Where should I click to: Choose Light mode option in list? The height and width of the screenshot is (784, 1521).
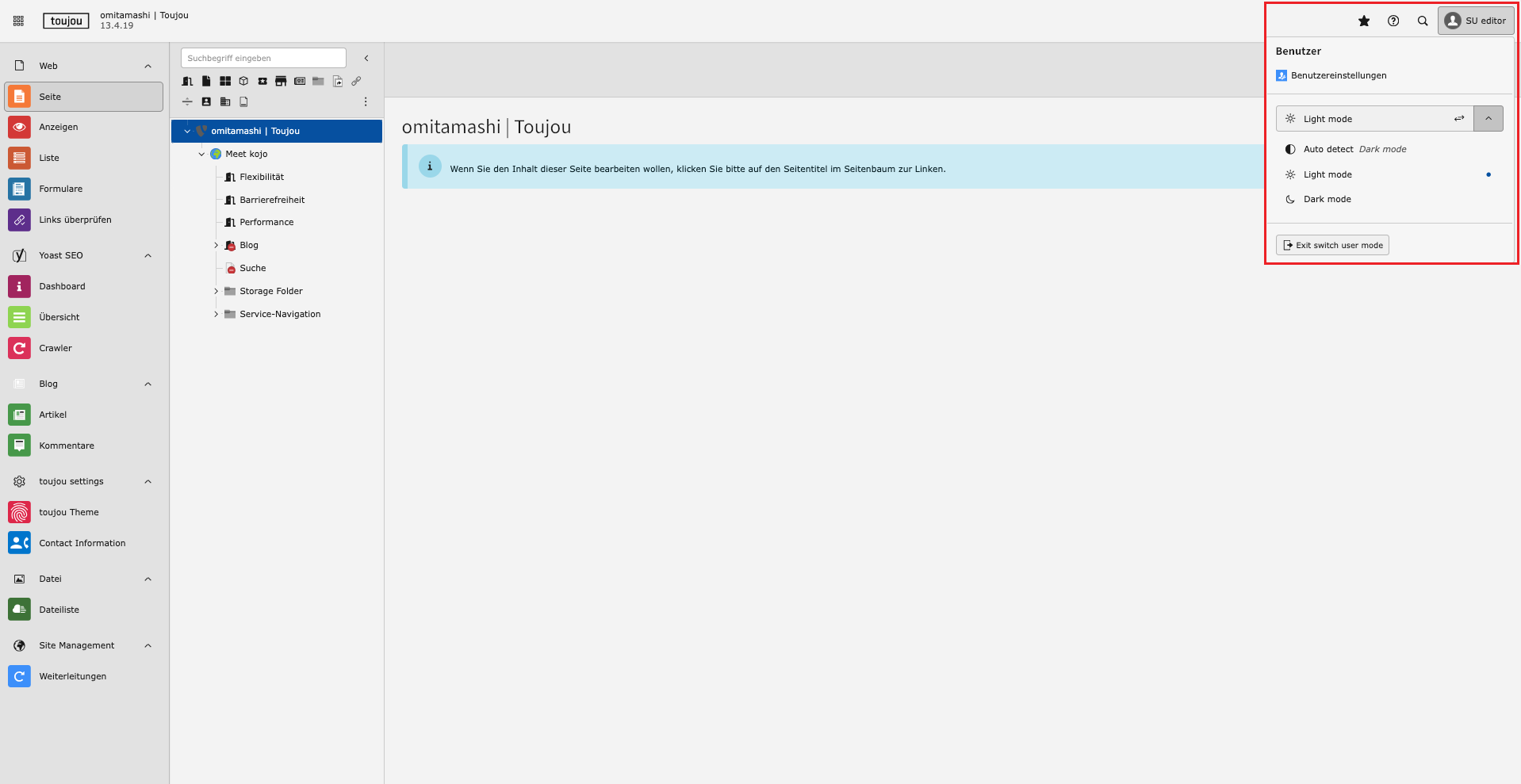(x=1328, y=174)
